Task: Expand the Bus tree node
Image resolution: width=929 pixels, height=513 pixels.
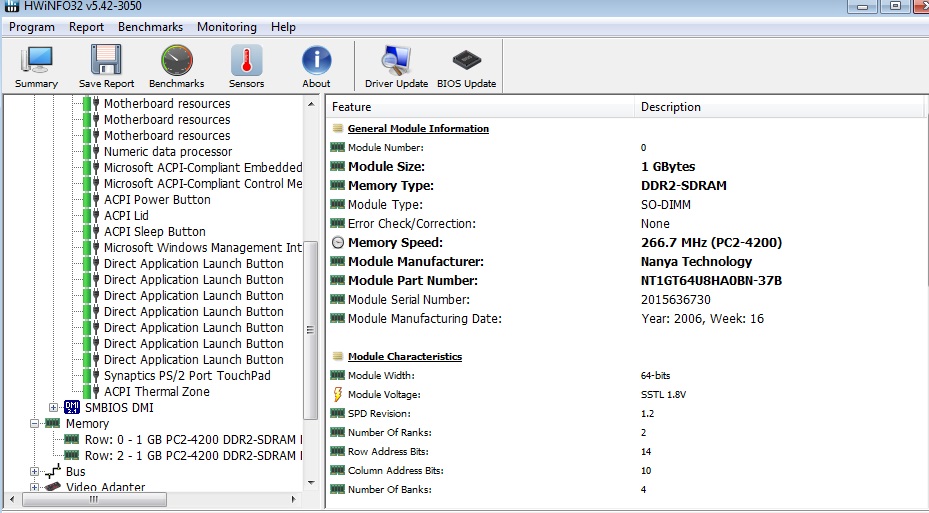Action: (x=34, y=472)
